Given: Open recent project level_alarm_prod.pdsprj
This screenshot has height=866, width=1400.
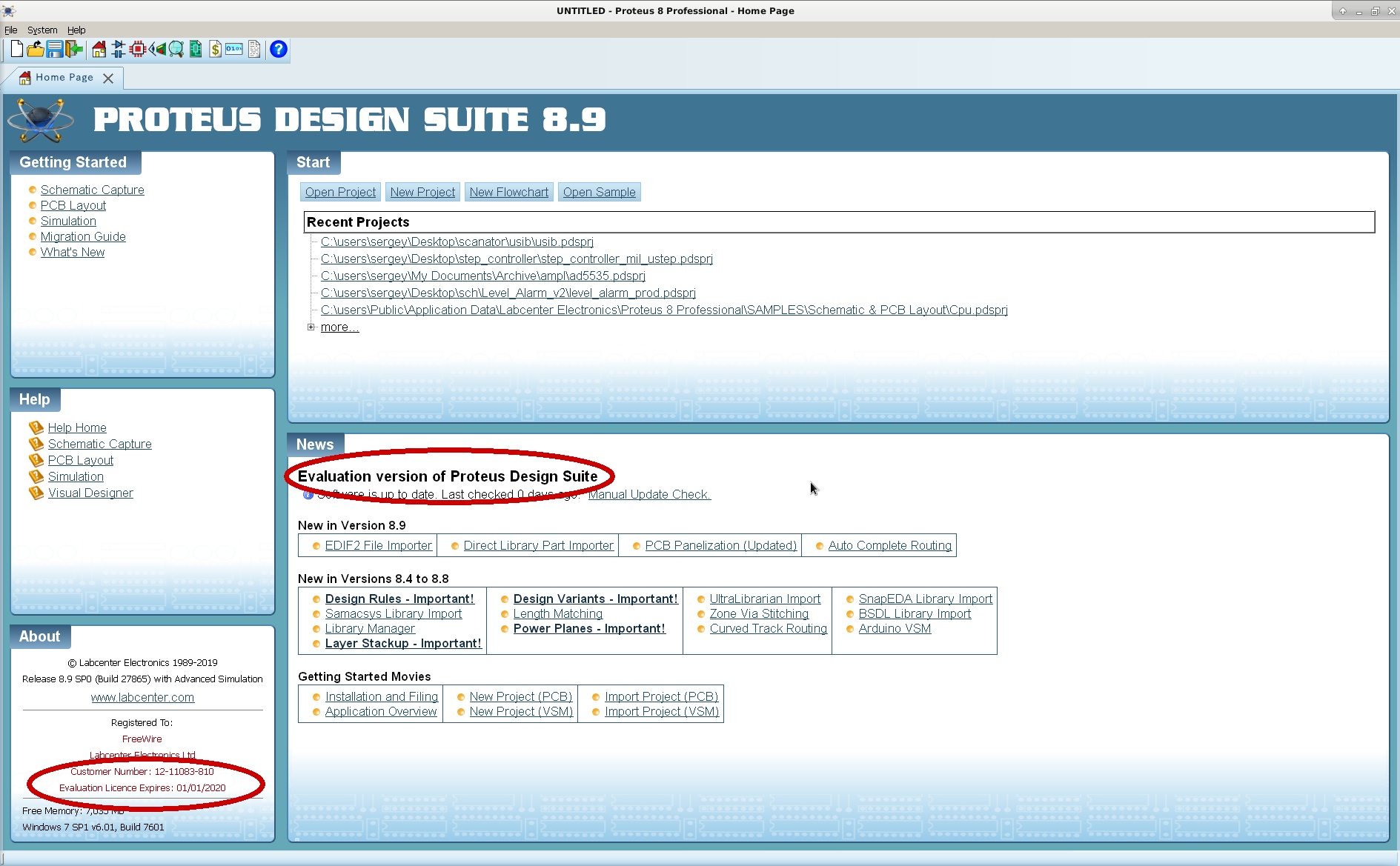Looking at the screenshot, I should coord(508,293).
